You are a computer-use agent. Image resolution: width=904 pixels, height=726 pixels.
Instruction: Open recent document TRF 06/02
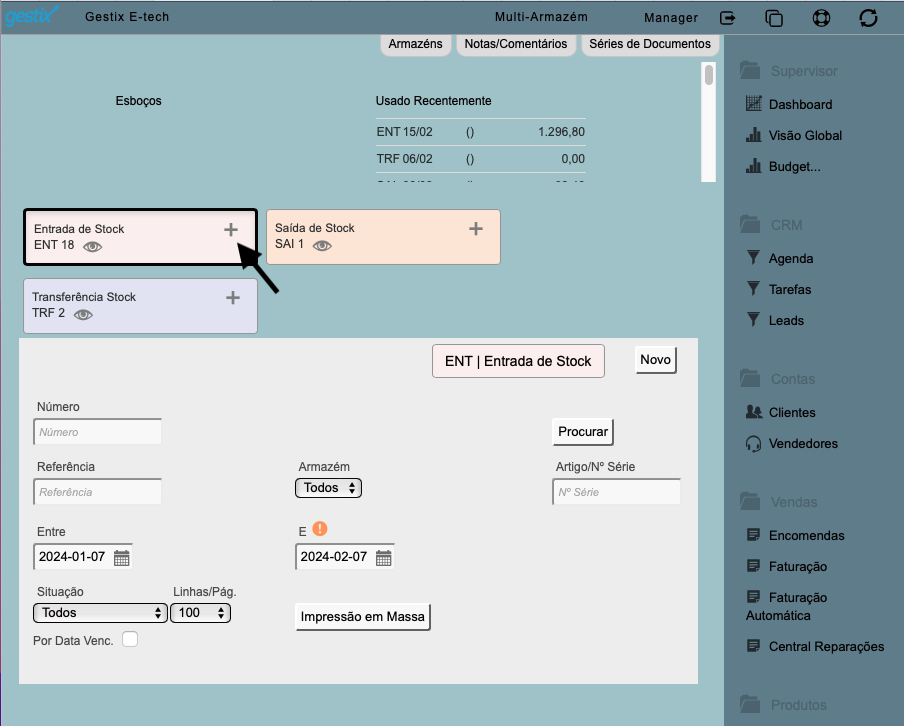pos(480,159)
